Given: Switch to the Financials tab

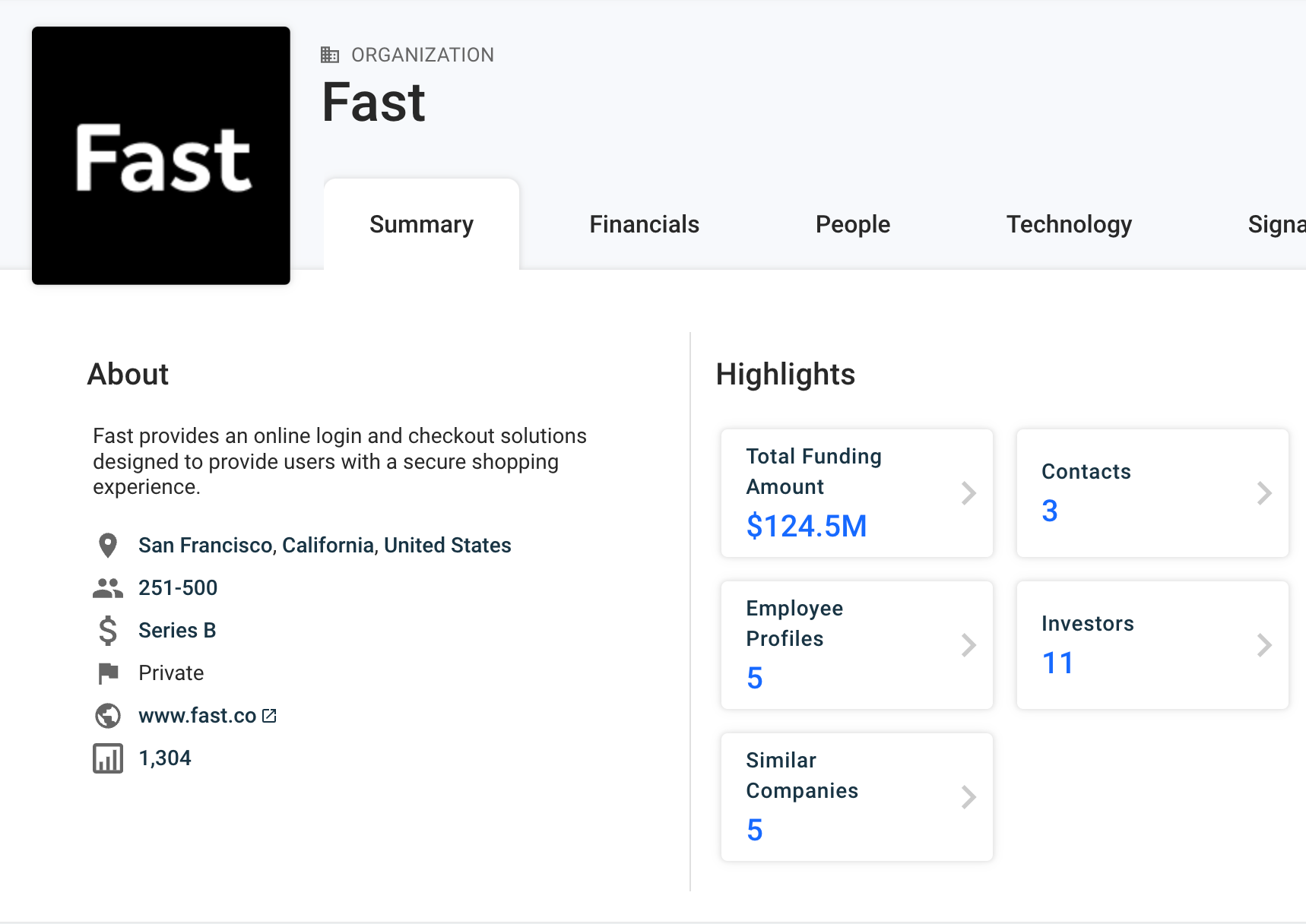Looking at the screenshot, I should pyautogui.click(x=644, y=224).
